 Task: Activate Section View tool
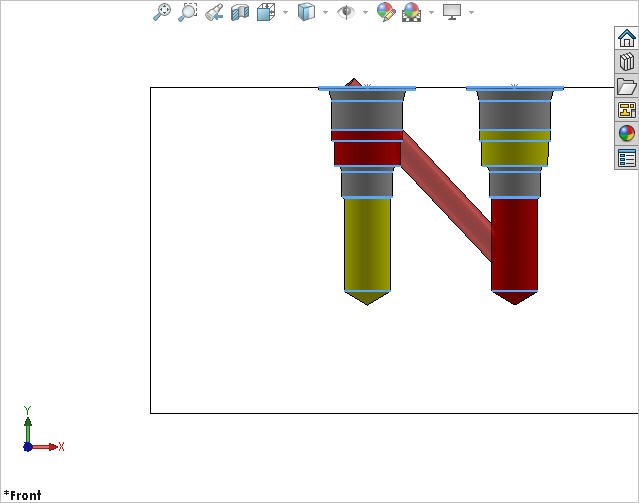click(x=240, y=12)
